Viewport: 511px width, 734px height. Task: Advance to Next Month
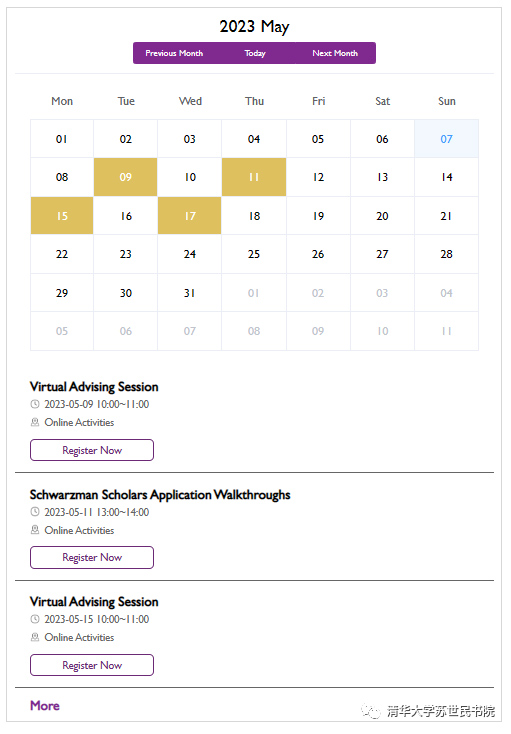pyautogui.click(x=335, y=53)
